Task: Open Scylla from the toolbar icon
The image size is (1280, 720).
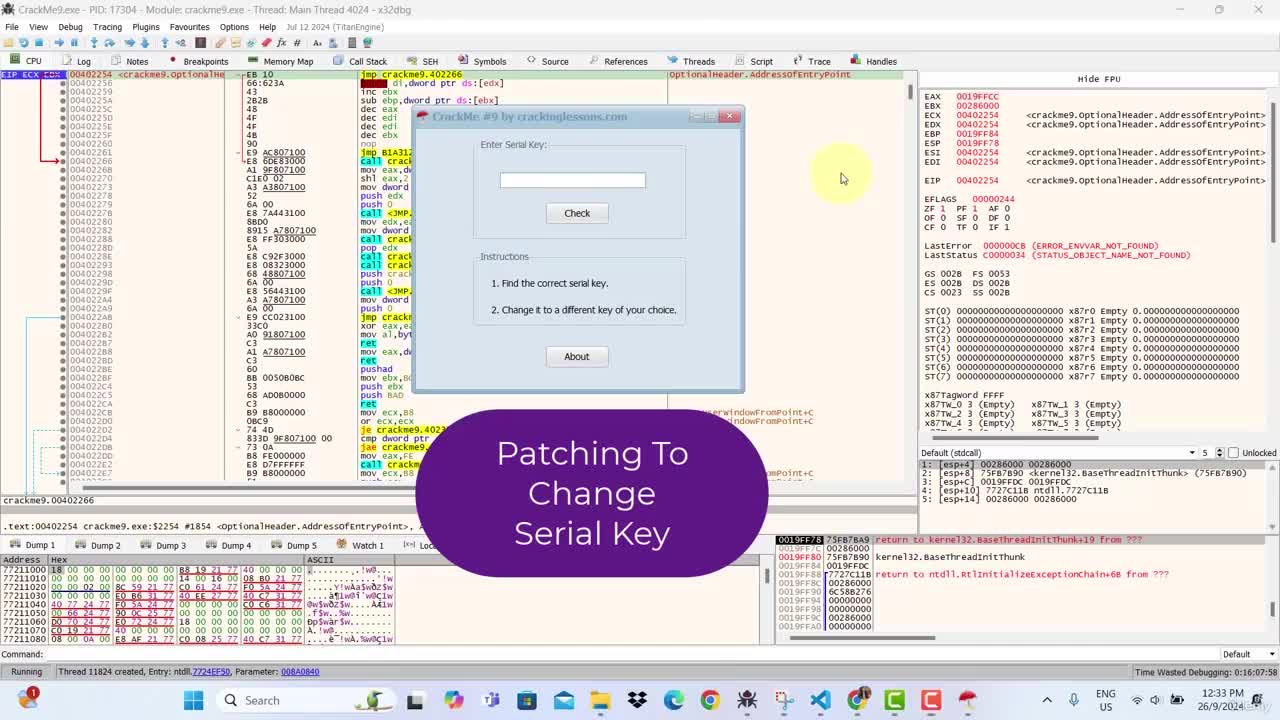Action: pos(200,43)
